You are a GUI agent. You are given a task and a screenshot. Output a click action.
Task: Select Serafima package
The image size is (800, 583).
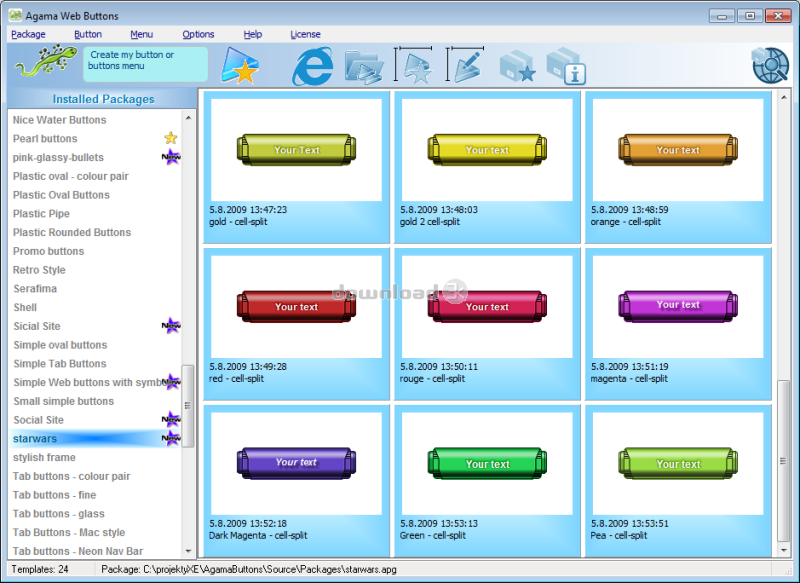[95, 289]
